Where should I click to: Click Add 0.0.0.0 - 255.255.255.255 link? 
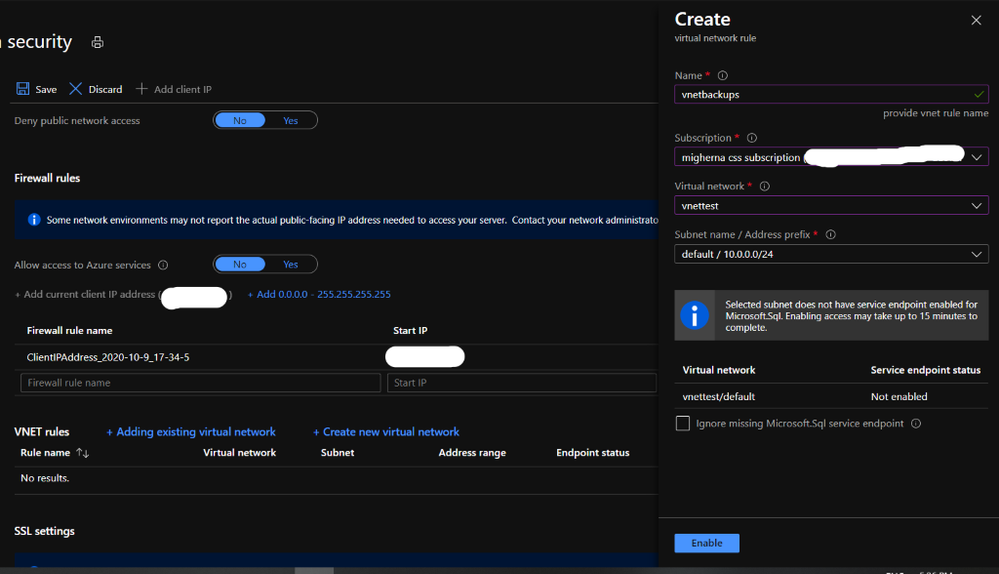point(319,294)
